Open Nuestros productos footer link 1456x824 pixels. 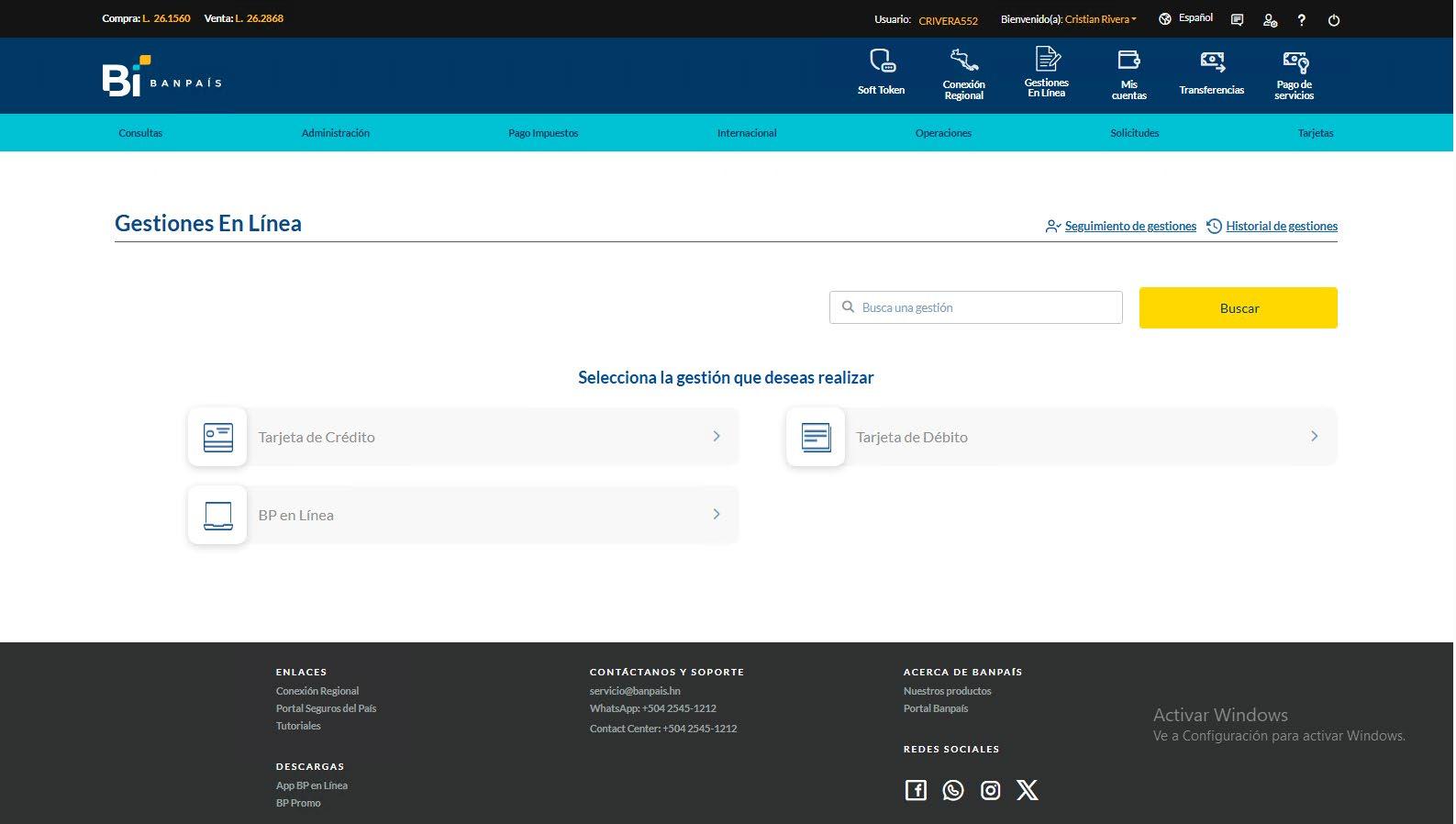click(947, 691)
